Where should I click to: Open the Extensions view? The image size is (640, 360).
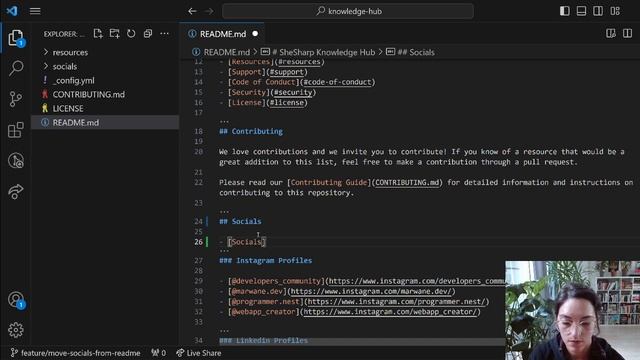(x=16, y=130)
